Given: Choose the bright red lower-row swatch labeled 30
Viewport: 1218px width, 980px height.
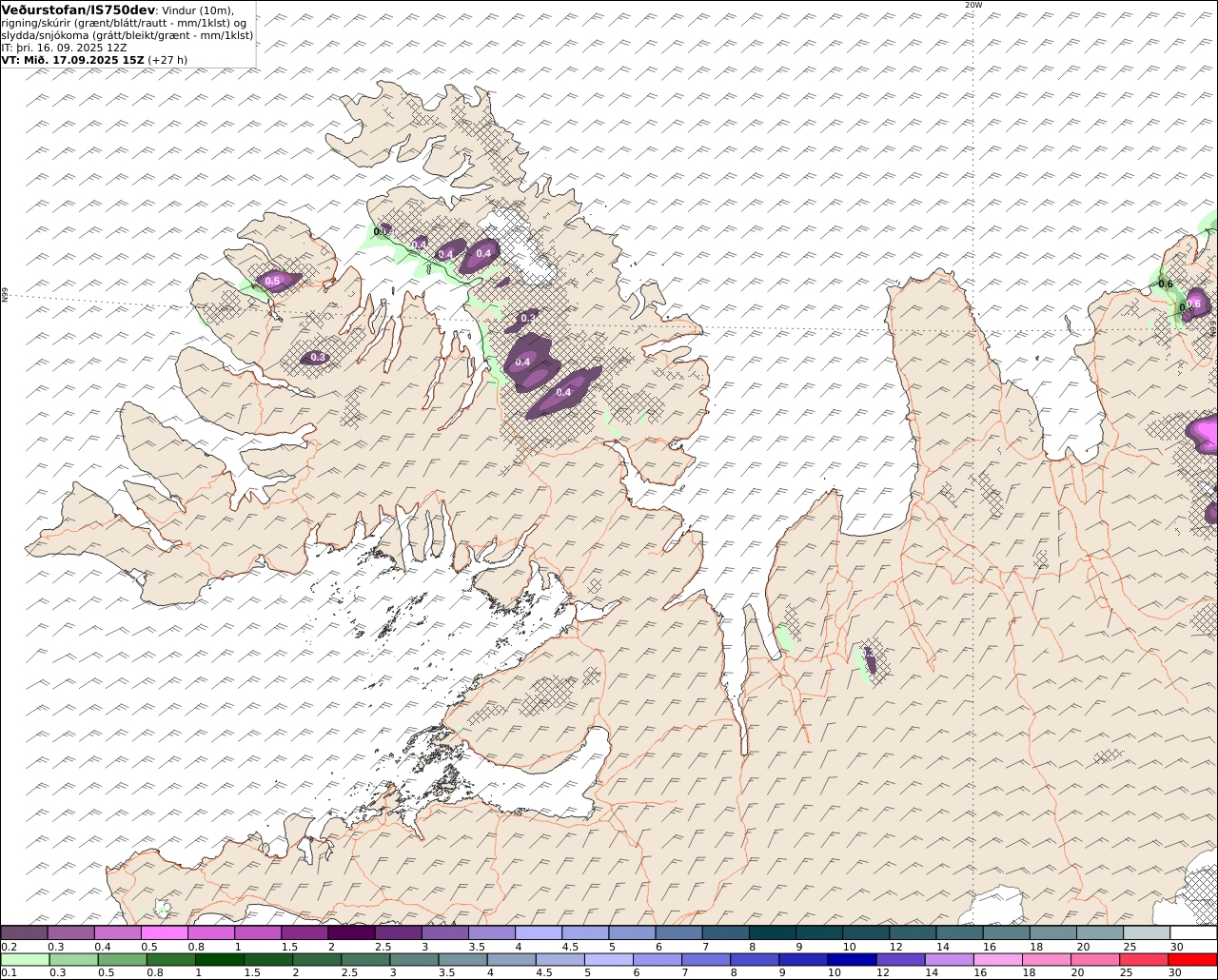Looking at the screenshot, I should coord(1193,959).
